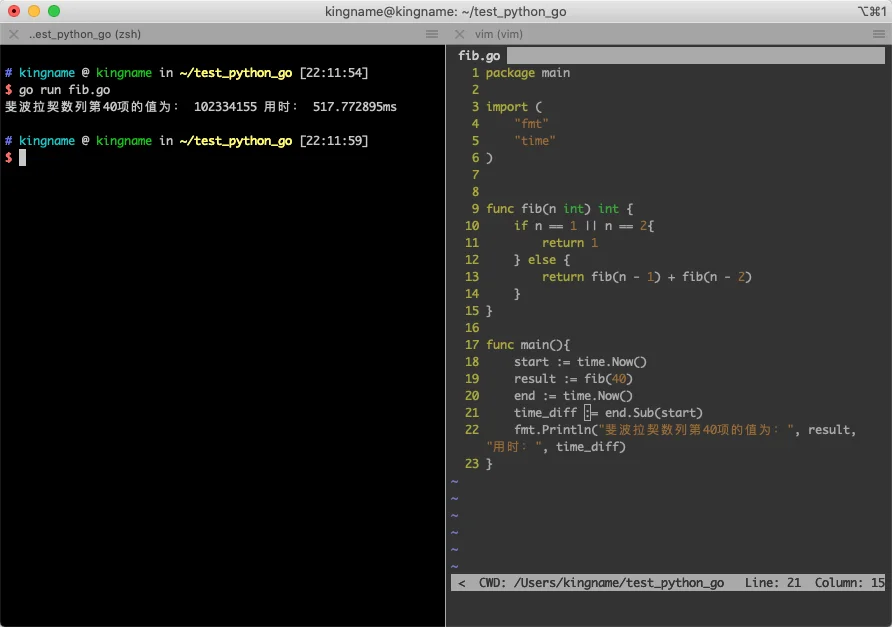Click the fib.go tab in vim
The width and height of the screenshot is (892, 627).
pyautogui.click(x=479, y=56)
